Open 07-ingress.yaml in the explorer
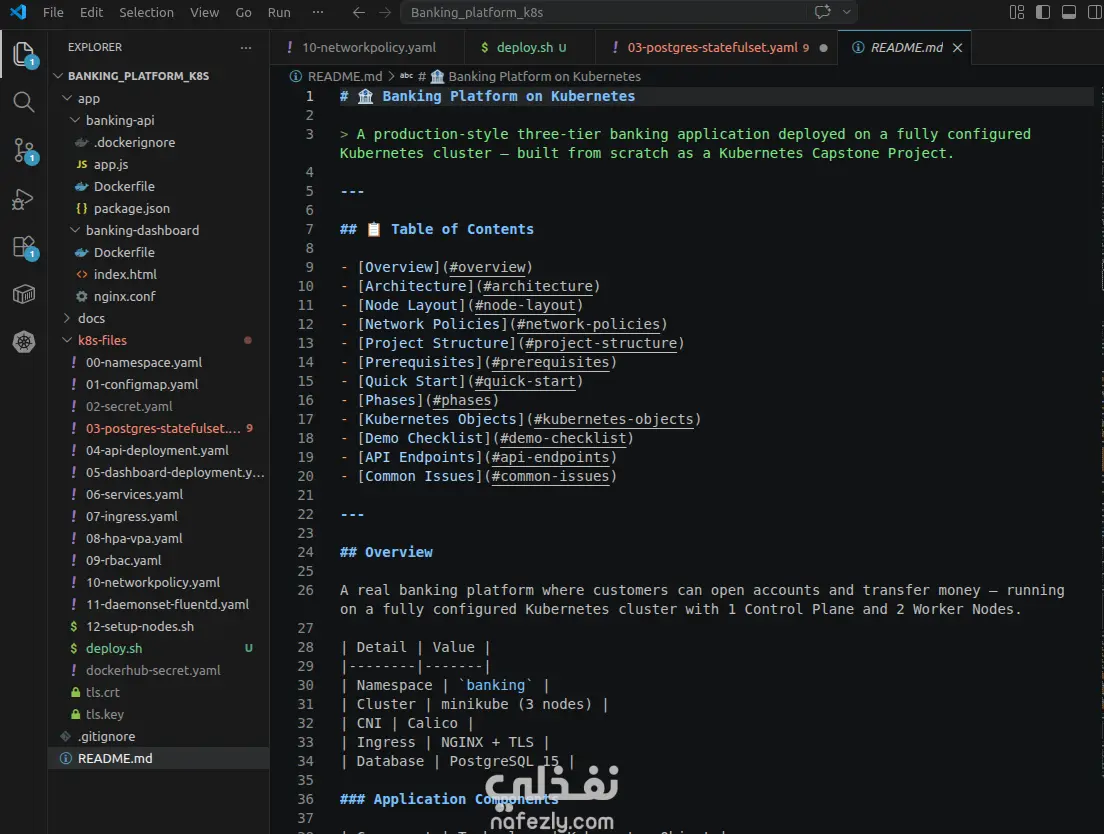Screen dimensions: 1104x834 (x=132, y=517)
